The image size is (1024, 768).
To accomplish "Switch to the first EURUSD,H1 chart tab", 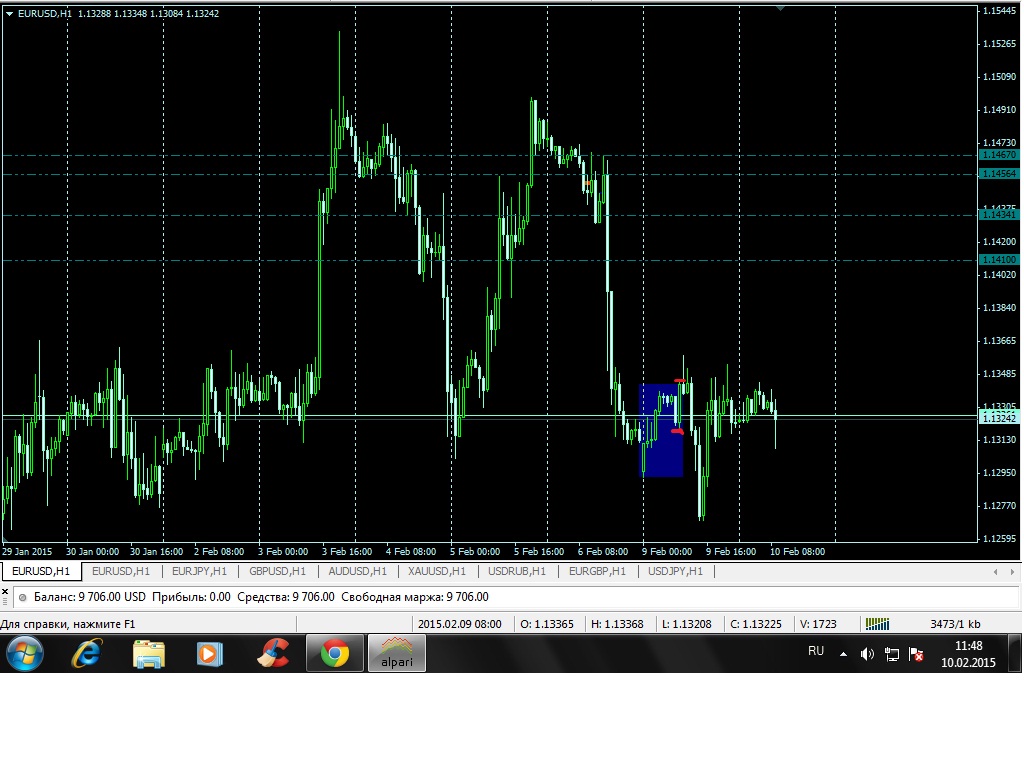I will pyautogui.click(x=41, y=571).
